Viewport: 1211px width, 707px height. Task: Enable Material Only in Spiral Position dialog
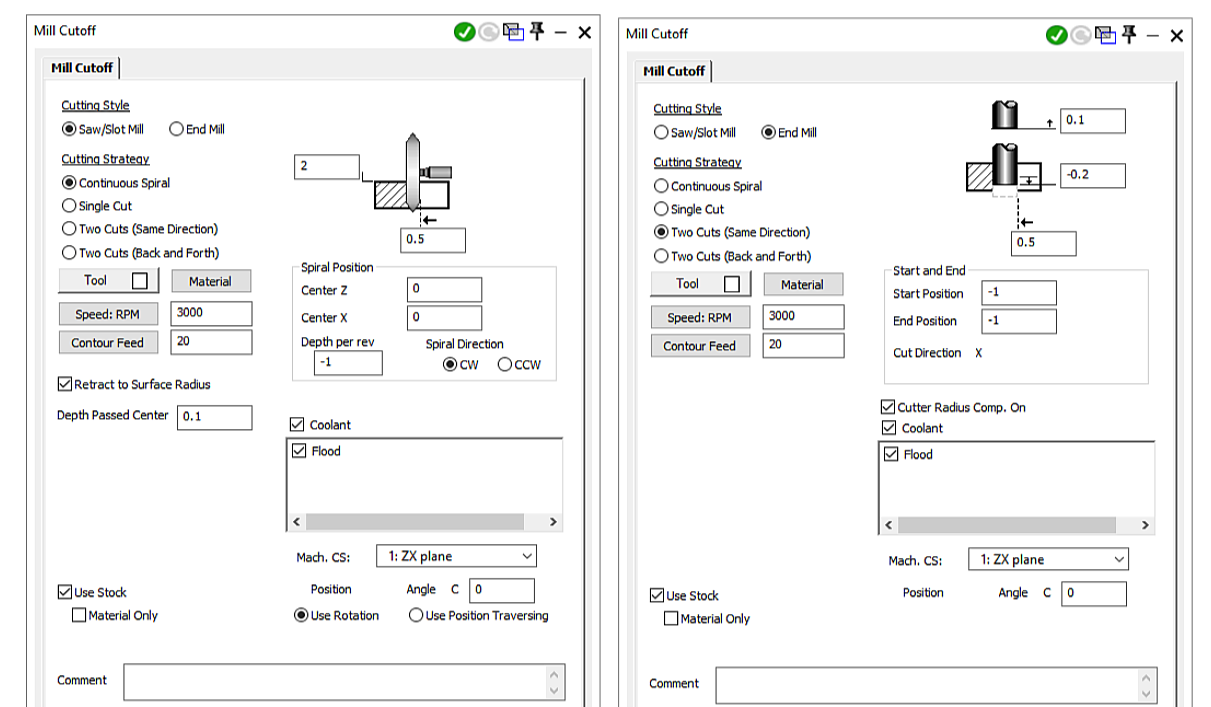tap(115, 616)
